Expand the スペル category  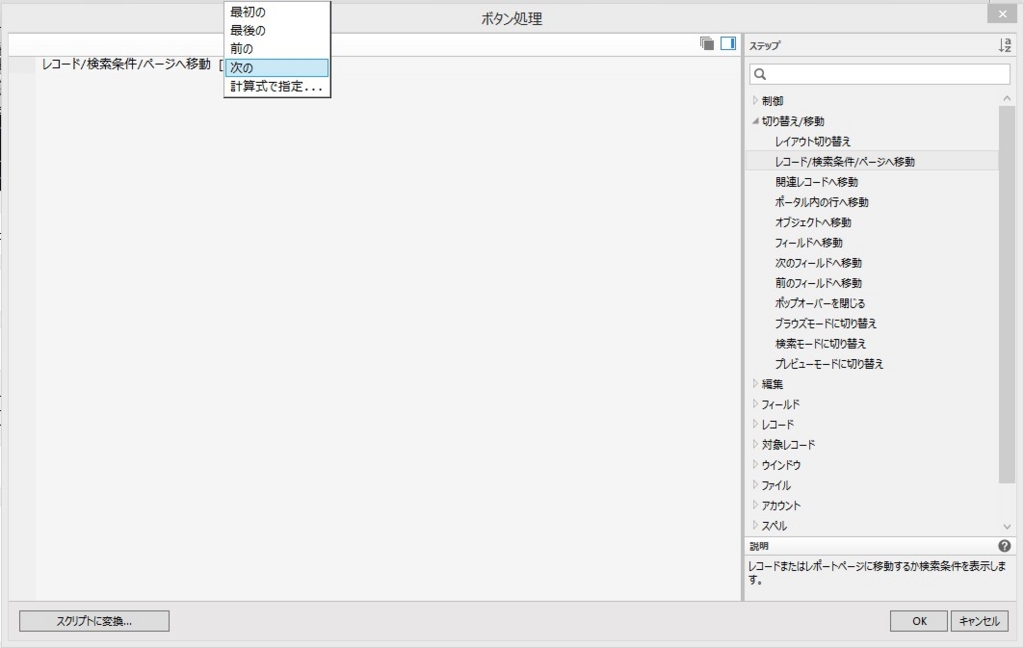pyautogui.click(x=756, y=525)
